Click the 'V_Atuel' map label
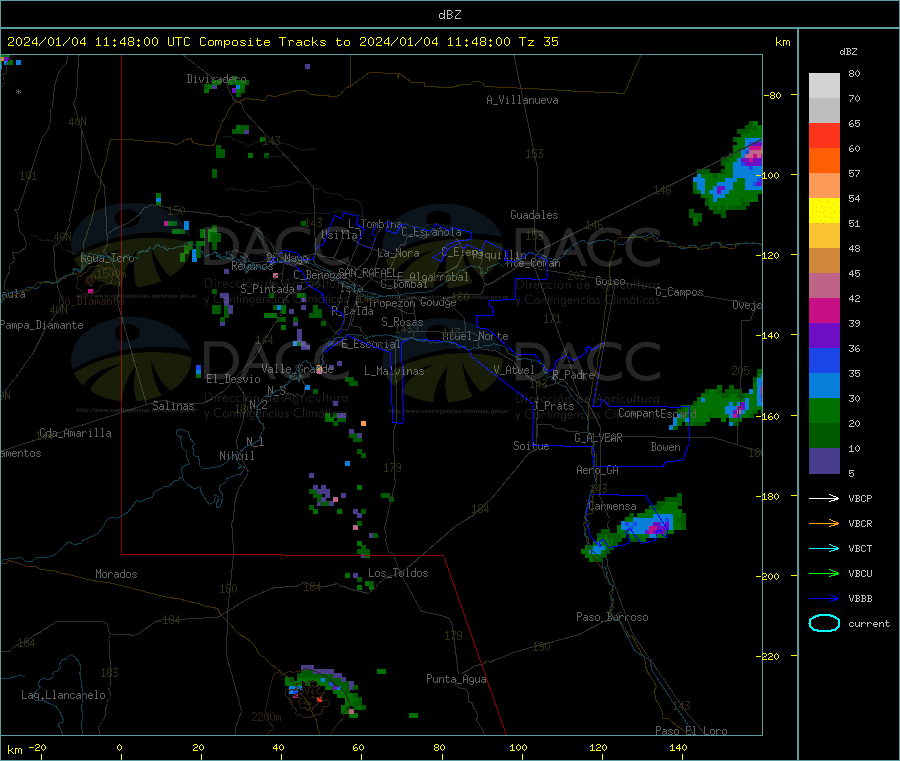 click(x=514, y=370)
